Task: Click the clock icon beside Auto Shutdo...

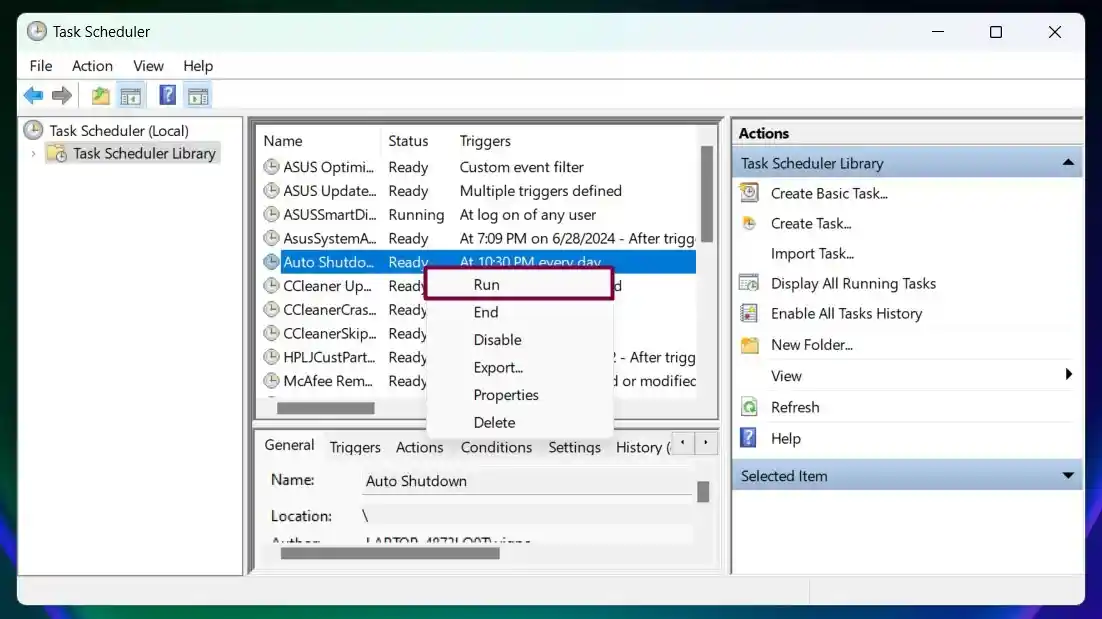Action: coord(271,262)
